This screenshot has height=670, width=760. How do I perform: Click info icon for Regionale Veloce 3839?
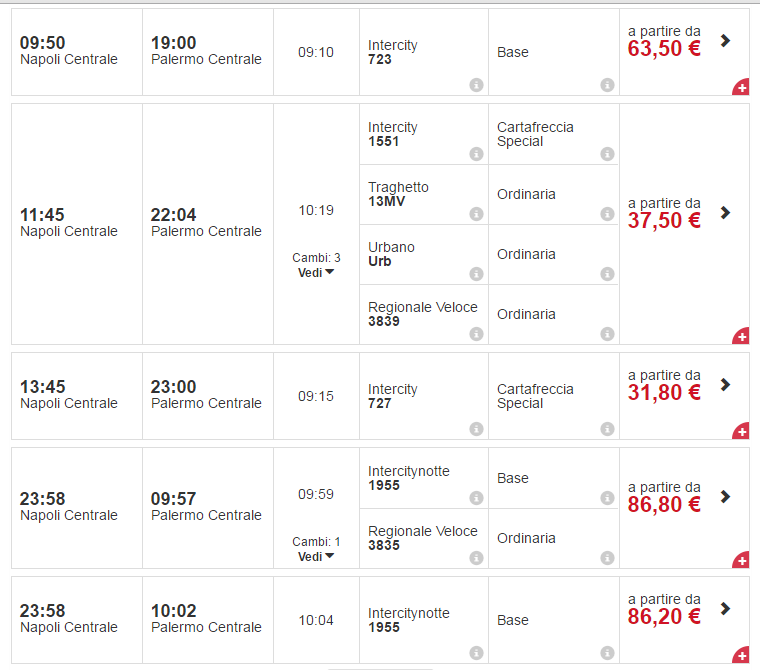[x=476, y=334]
